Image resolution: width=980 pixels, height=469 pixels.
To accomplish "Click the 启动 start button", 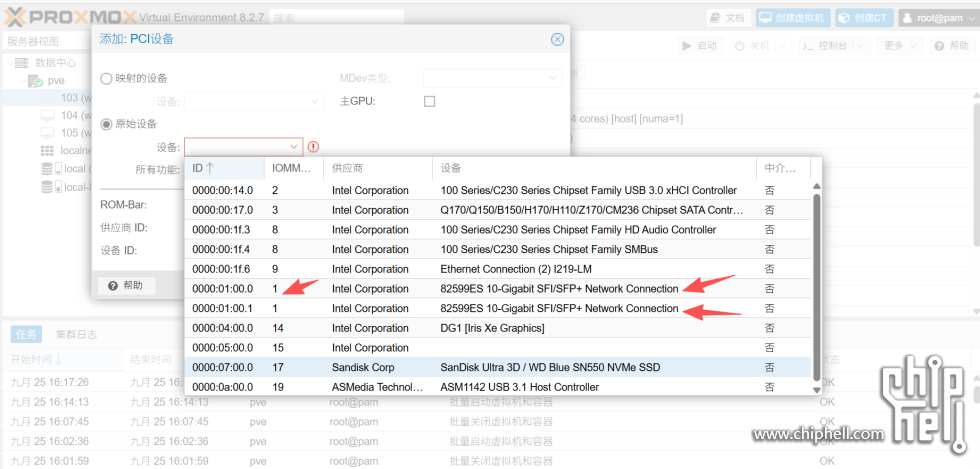I will [700, 46].
